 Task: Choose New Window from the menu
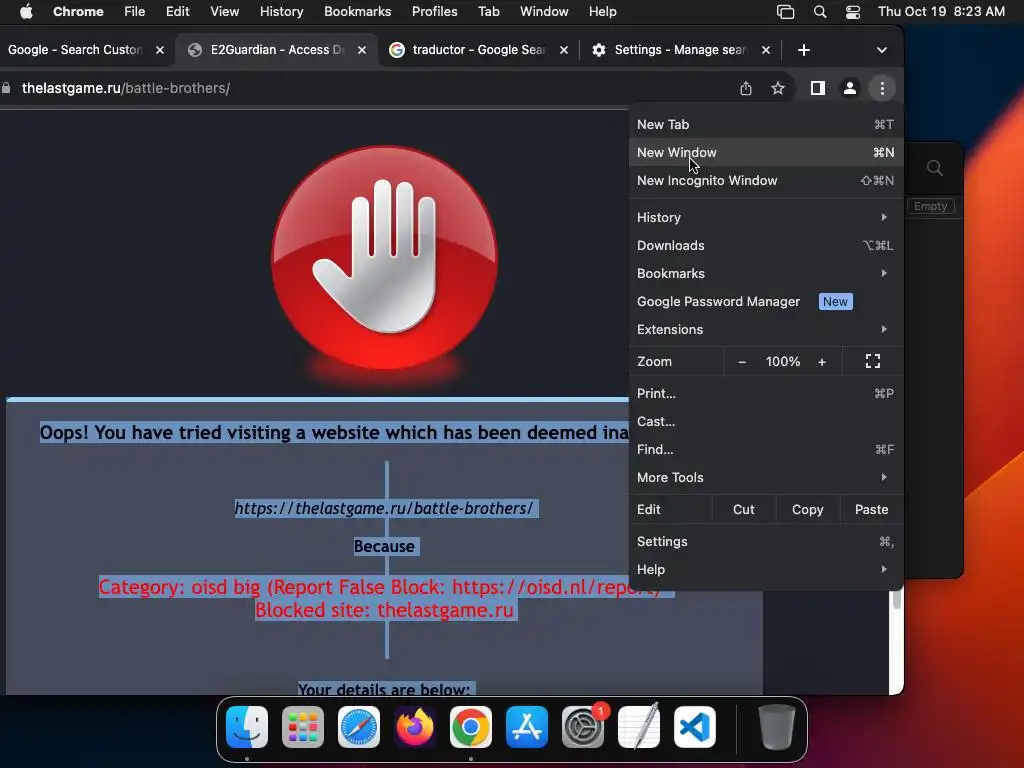pos(765,152)
